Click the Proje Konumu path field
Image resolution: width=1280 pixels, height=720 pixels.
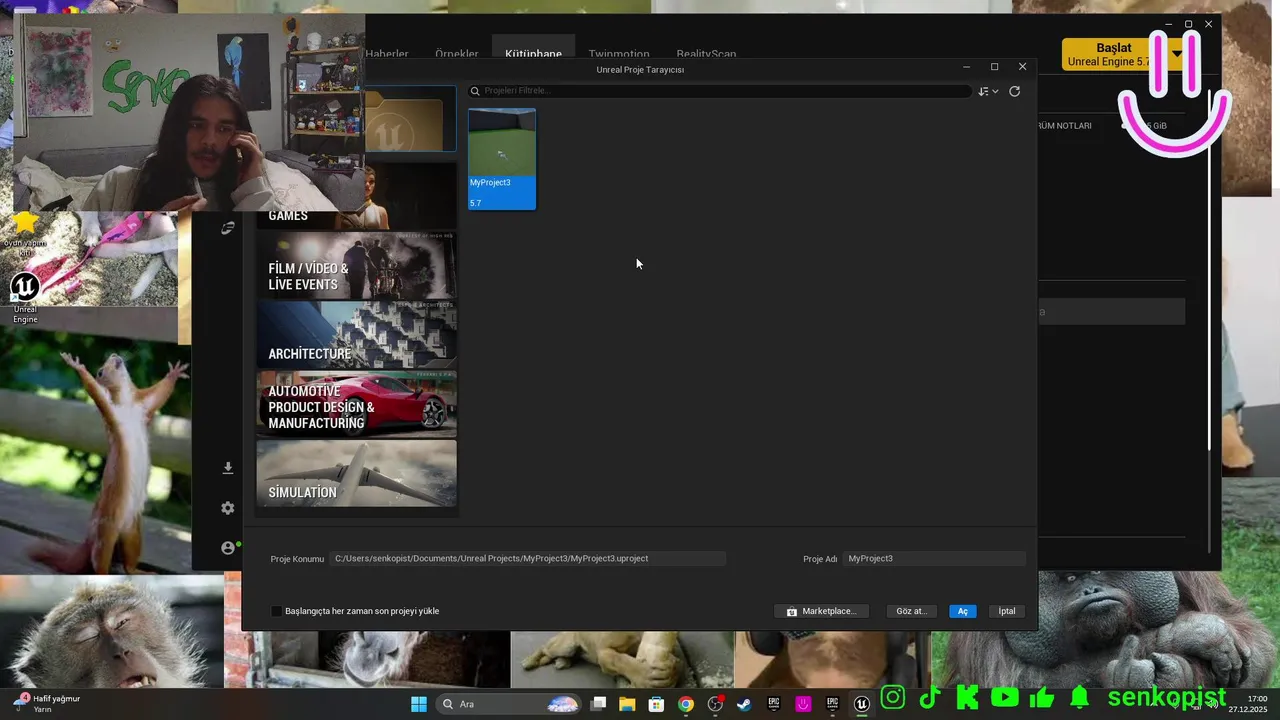(528, 558)
